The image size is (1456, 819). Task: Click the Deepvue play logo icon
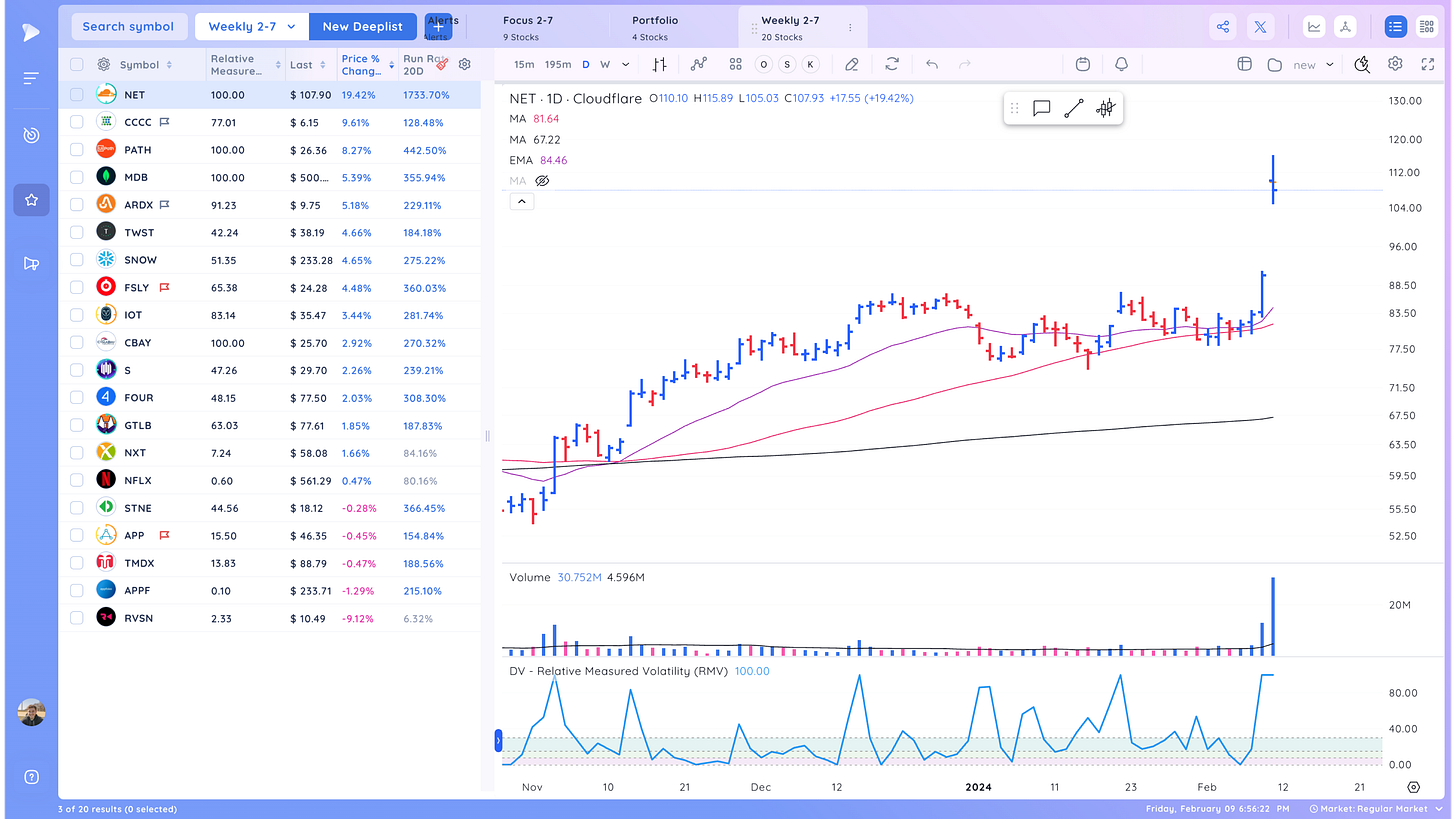31,33
